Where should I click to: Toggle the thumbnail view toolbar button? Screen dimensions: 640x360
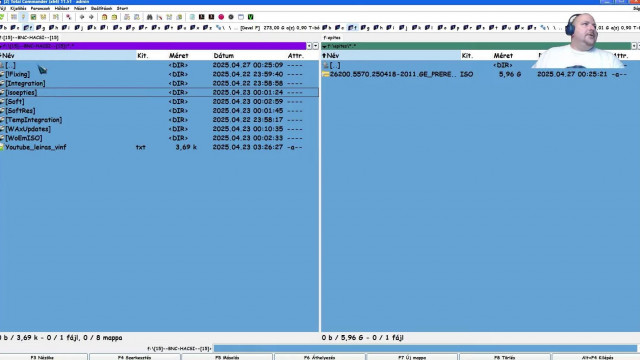coord(33,17)
